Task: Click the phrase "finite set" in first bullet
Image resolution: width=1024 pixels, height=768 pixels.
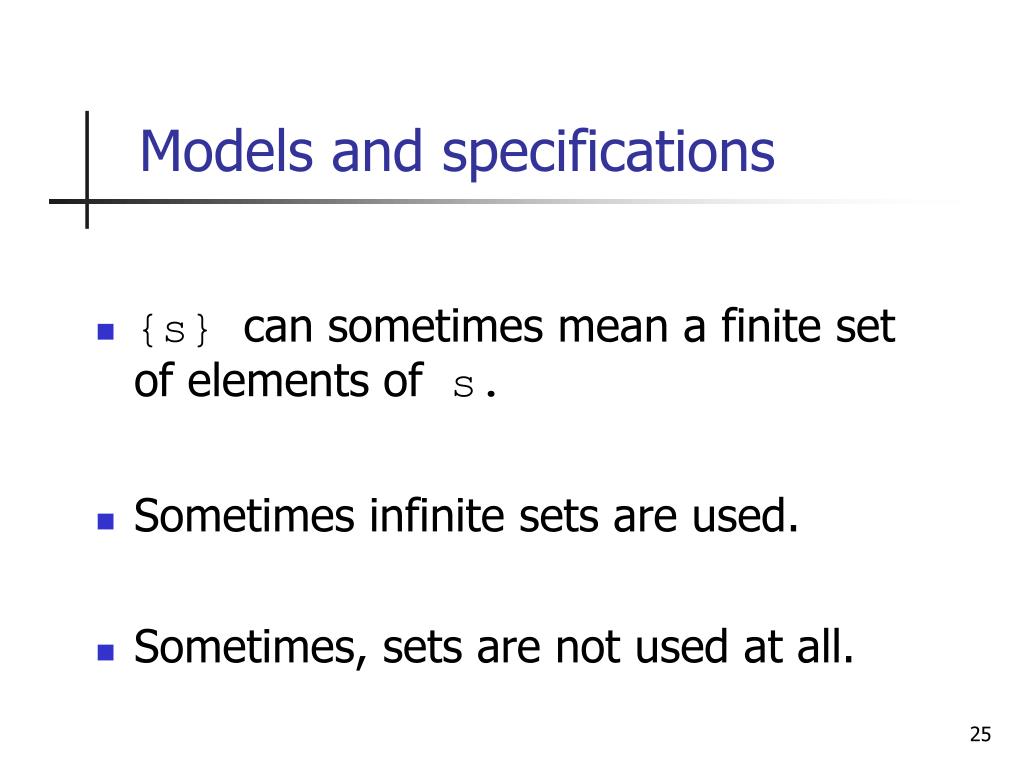Action: [x=808, y=326]
